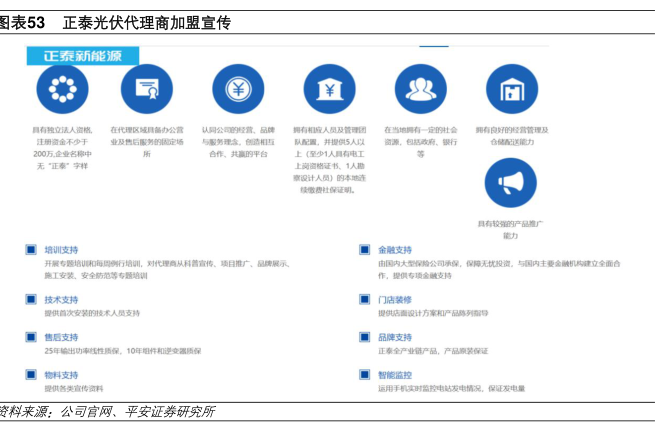Click the megaphone promotion icon
Screen dimensions: 657x425
(510, 182)
